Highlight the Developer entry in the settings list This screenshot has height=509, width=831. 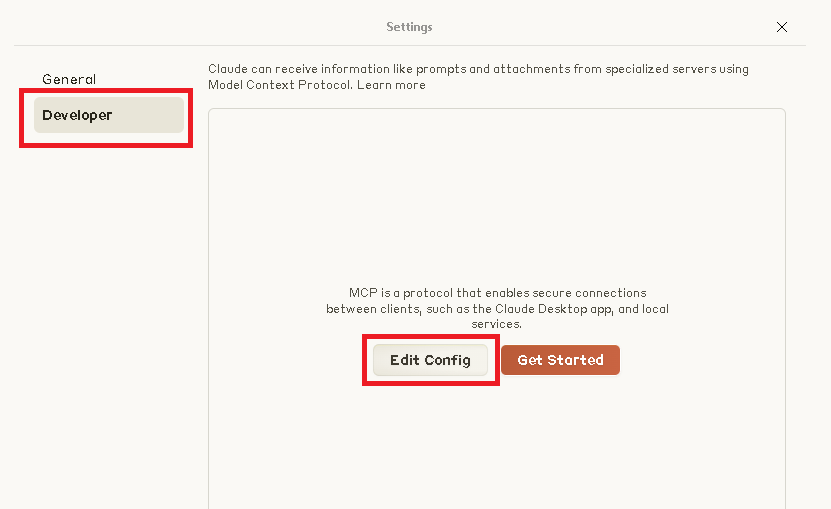pyautogui.click(x=108, y=115)
